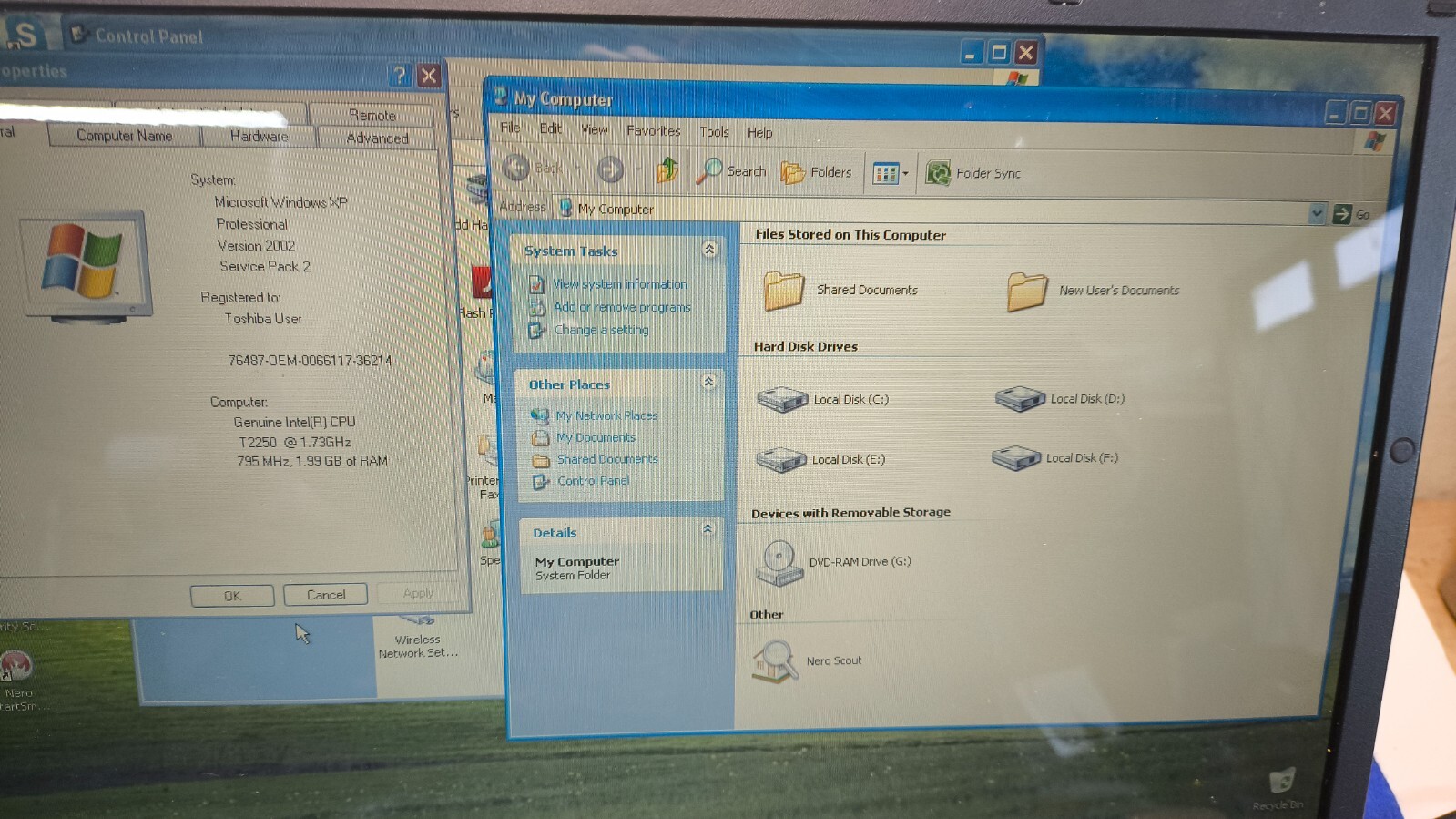Click the Search magnifier icon in toolbar
The width and height of the screenshot is (1456, 819).
tap(708, 170)
